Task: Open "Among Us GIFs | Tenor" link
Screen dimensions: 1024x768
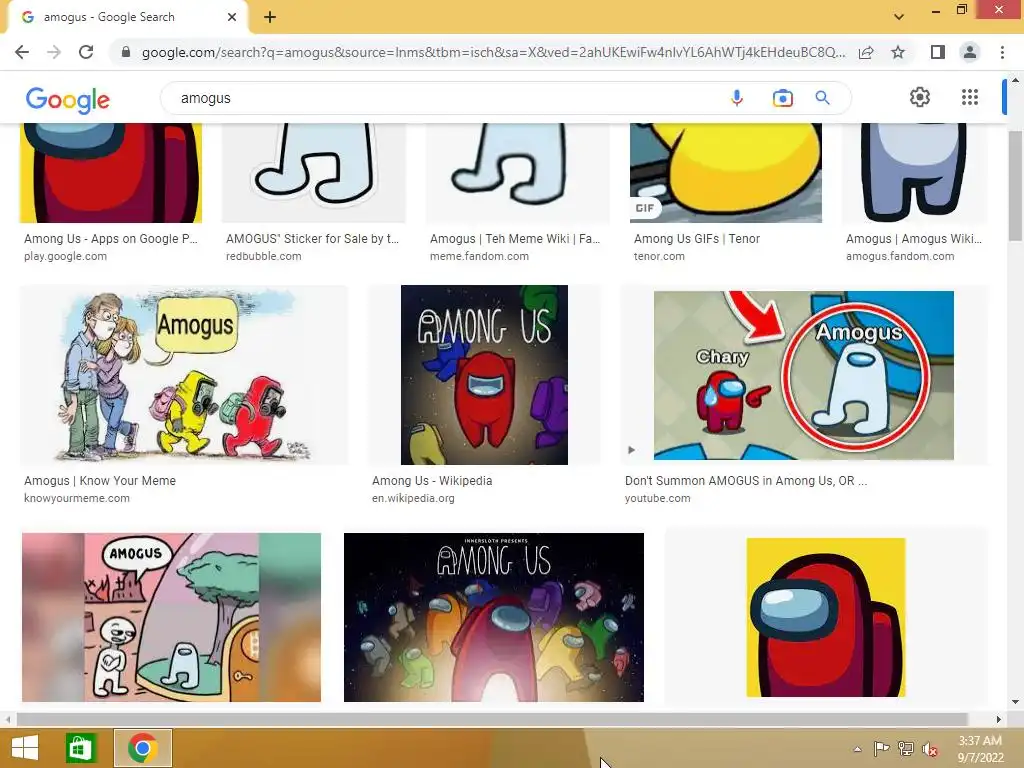Action: pyautogui.click(x=697, y=239)
